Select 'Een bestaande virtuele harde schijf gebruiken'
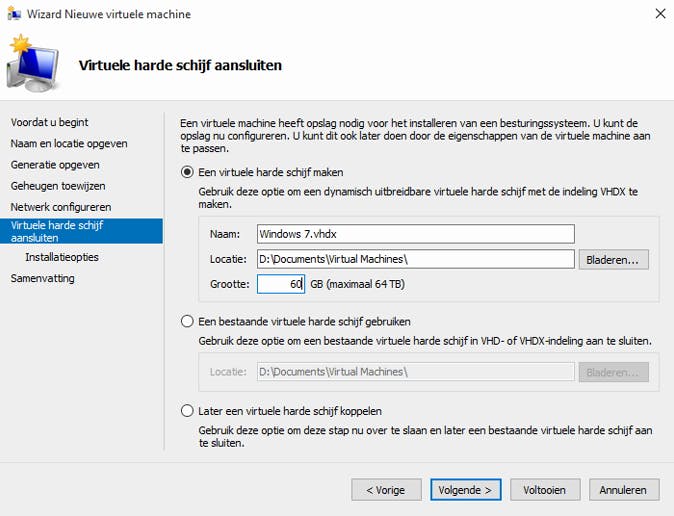The width and height of the screenshot is (674, 516). tap(187, 321)
